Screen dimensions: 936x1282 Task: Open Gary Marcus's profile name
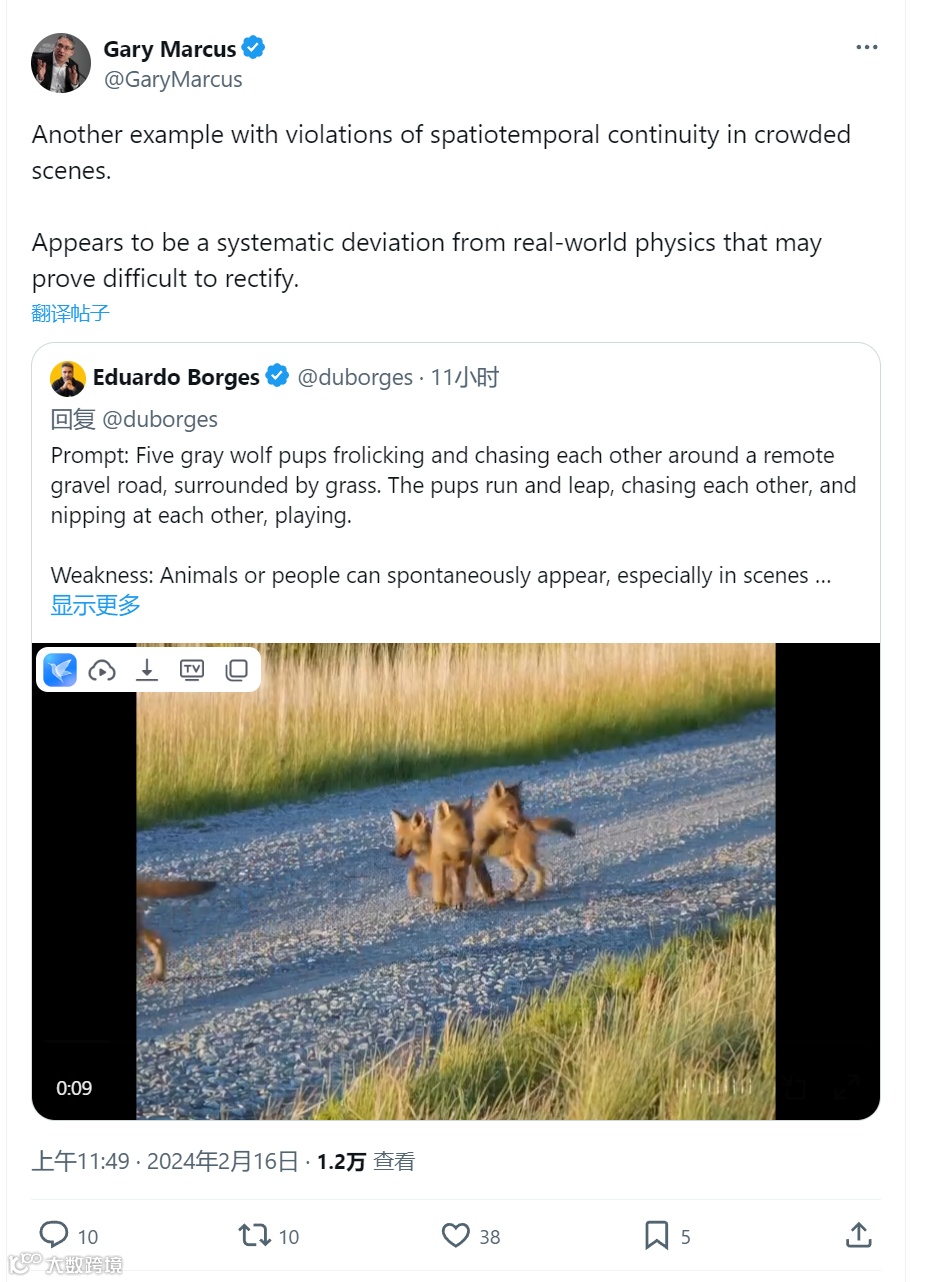pyautogui.click(x=170, y=49)
